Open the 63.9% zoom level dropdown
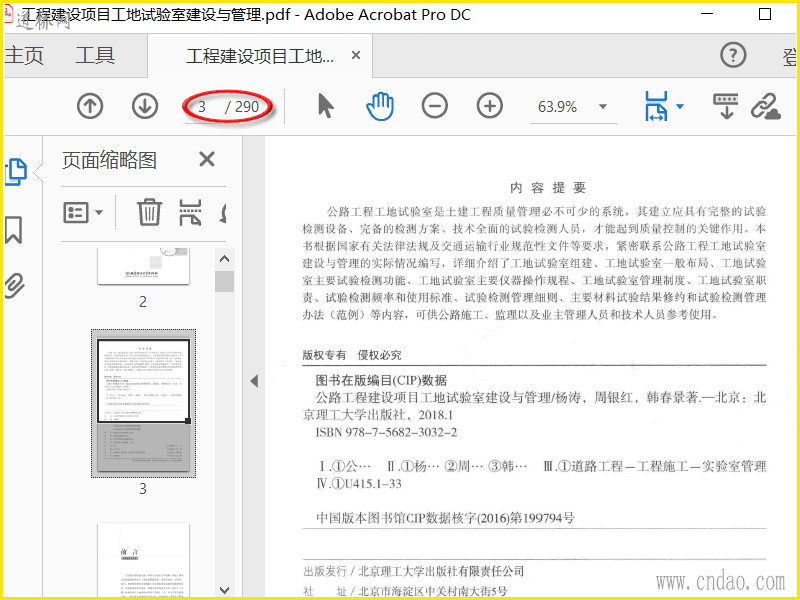The height and width of the screenshot is (600, 800). [x=603, y=107]
